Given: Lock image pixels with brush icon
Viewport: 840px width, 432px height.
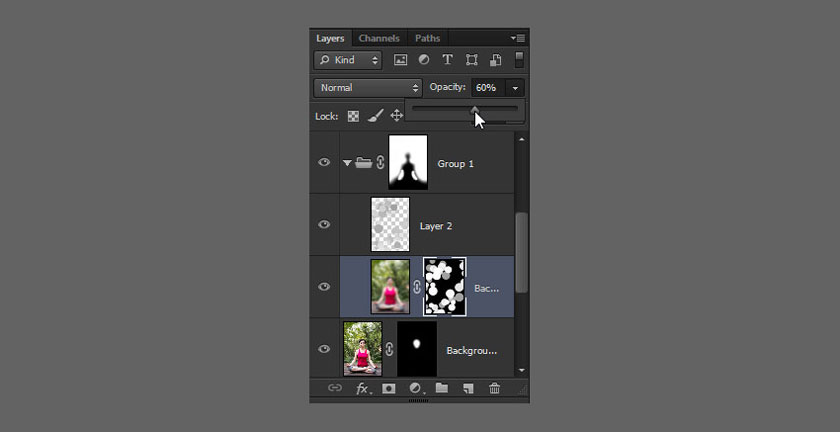Looking at the screenshot, I should [x=376, y=116].
